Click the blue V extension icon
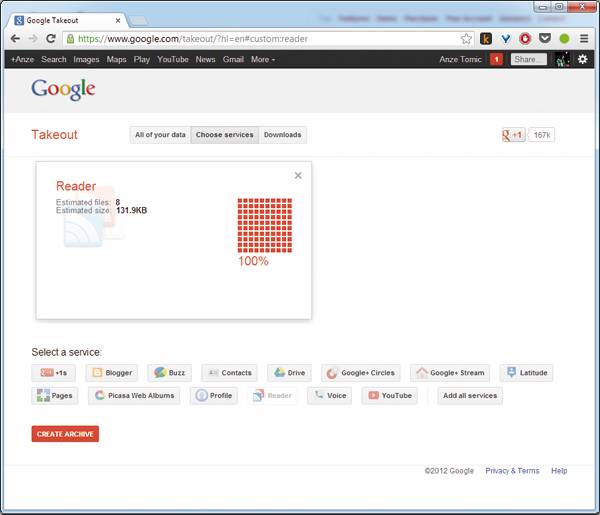The height and width of the screenshot is (515, 600). [505, 39]
